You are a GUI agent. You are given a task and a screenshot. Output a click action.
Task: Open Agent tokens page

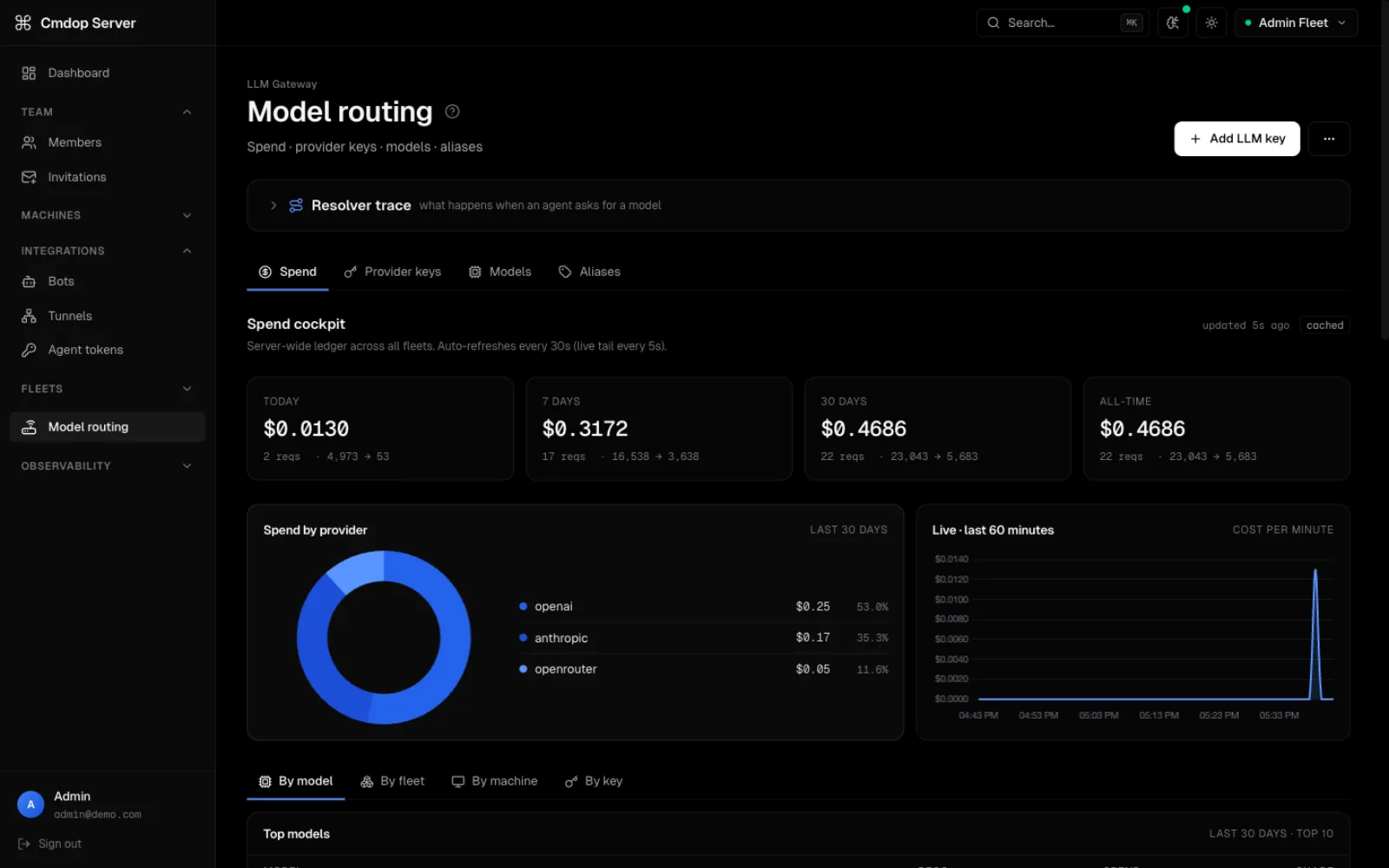point(108,350)
